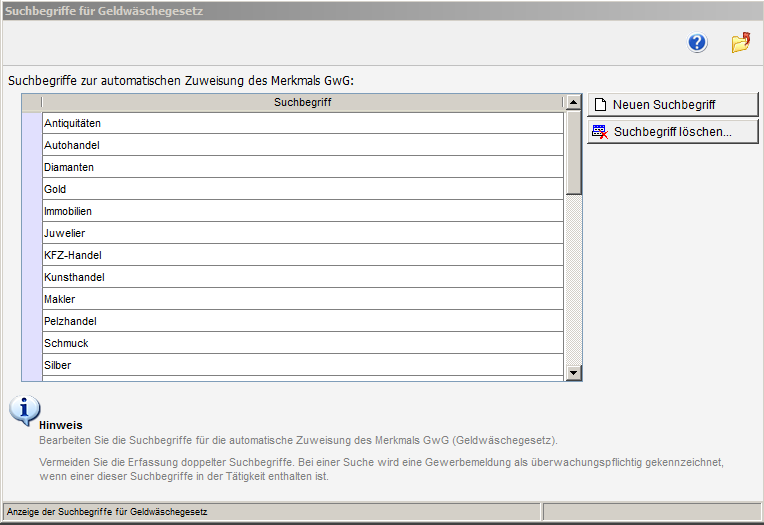
Task: Select the Diamanten entry
Action: pos(302,167)
